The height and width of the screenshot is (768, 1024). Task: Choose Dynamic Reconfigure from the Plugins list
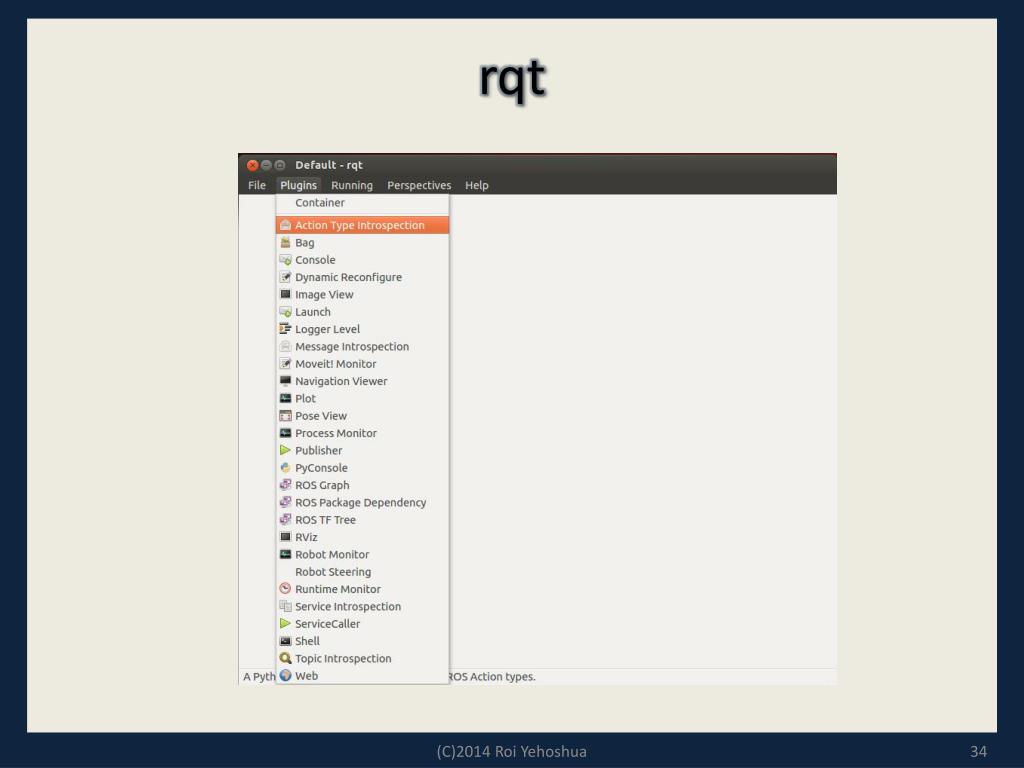(x=348, y=277)
